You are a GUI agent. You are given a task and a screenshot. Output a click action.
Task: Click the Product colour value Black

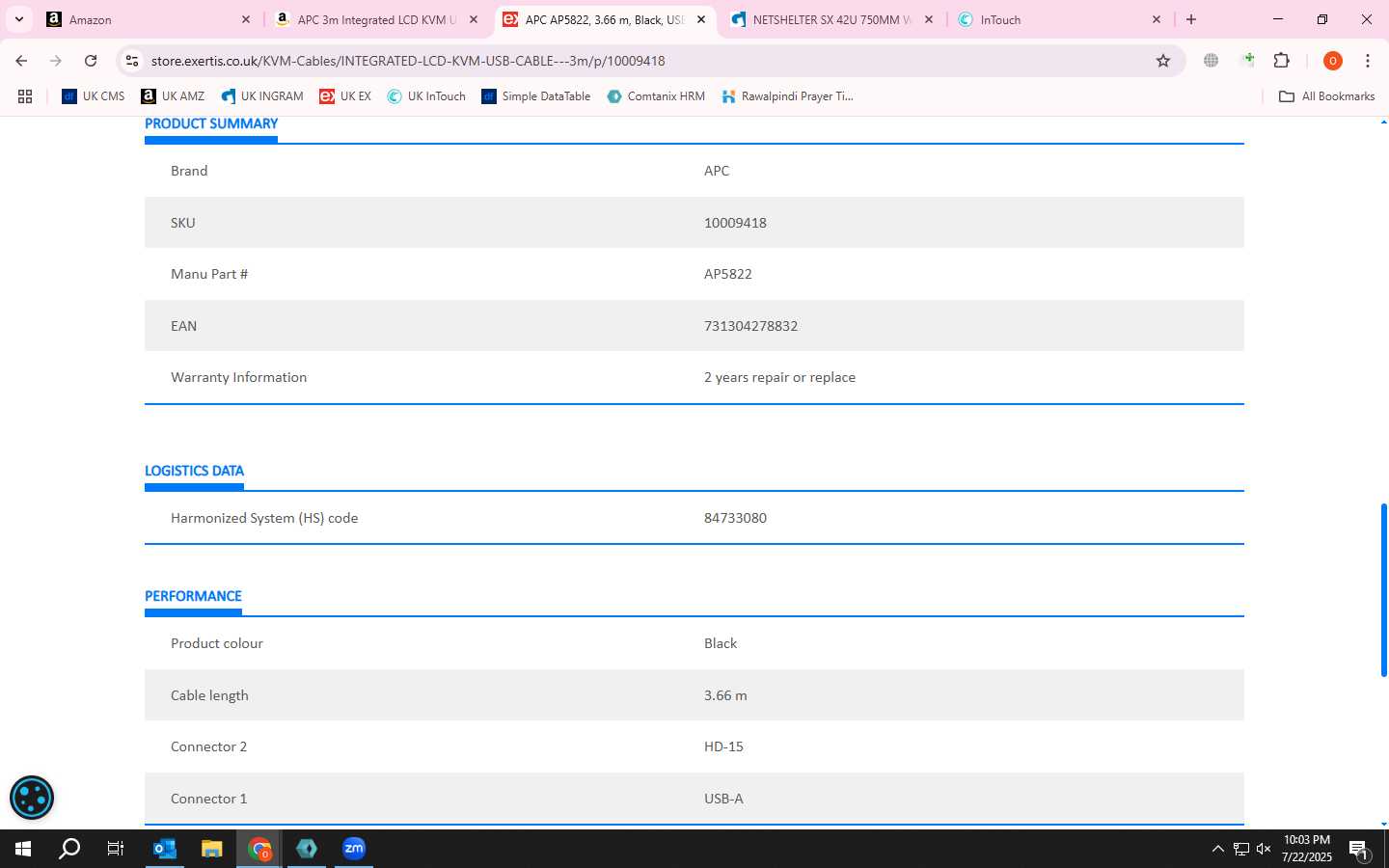[721, 643]
